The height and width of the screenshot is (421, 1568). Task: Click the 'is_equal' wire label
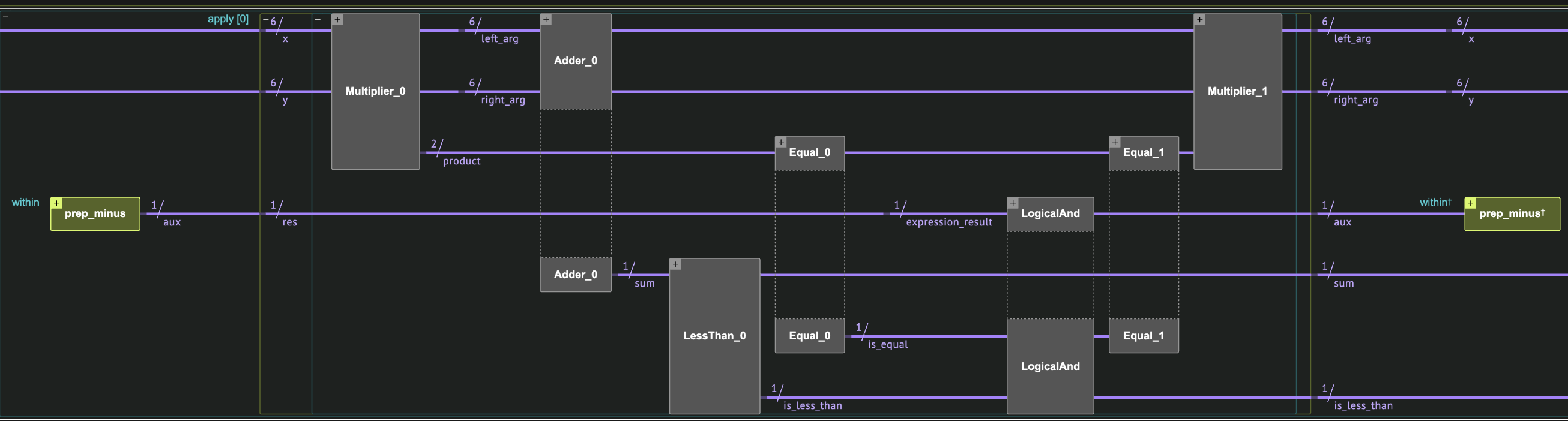(x=887, y=345)
